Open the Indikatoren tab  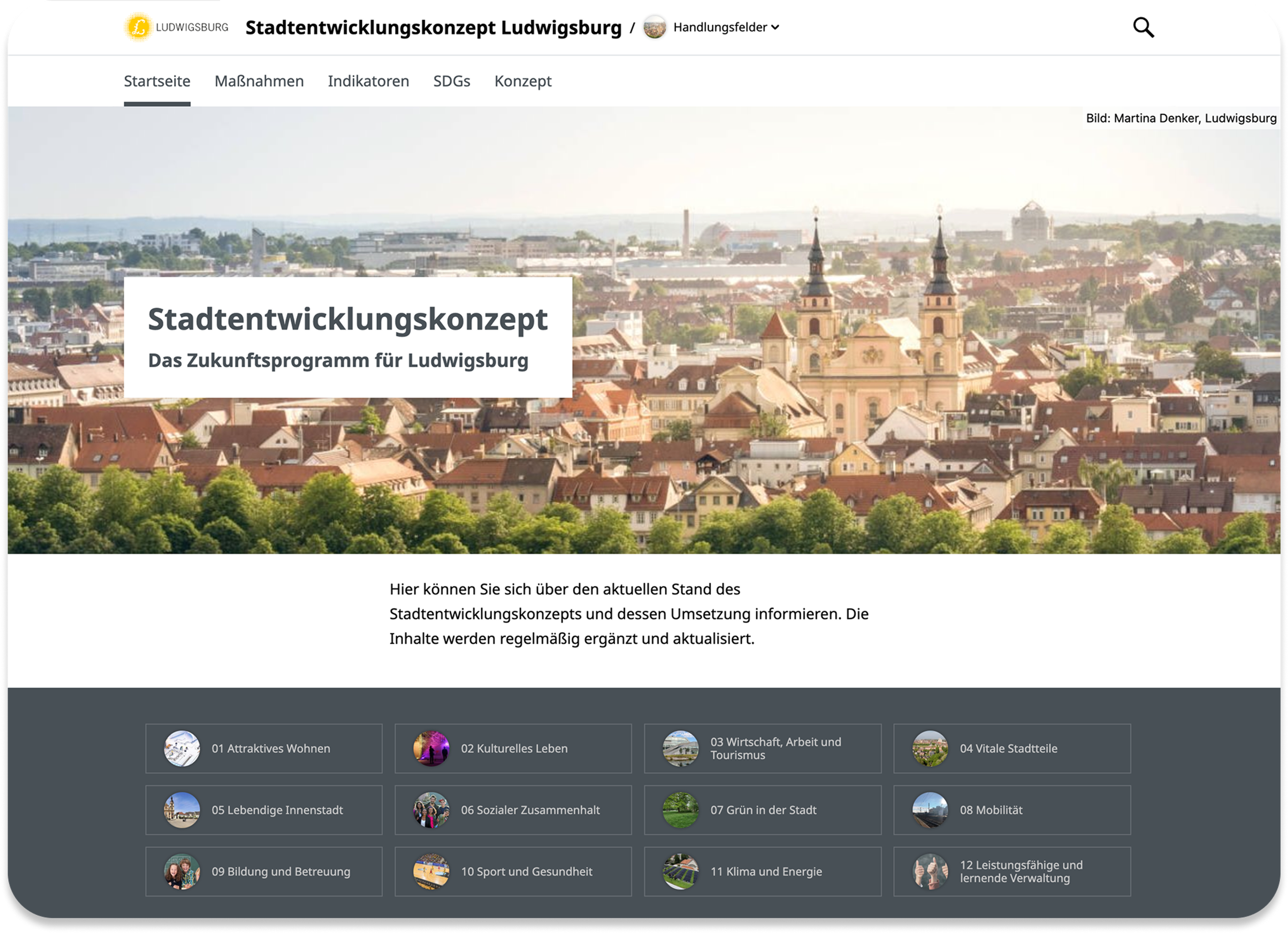coord(369,81)
